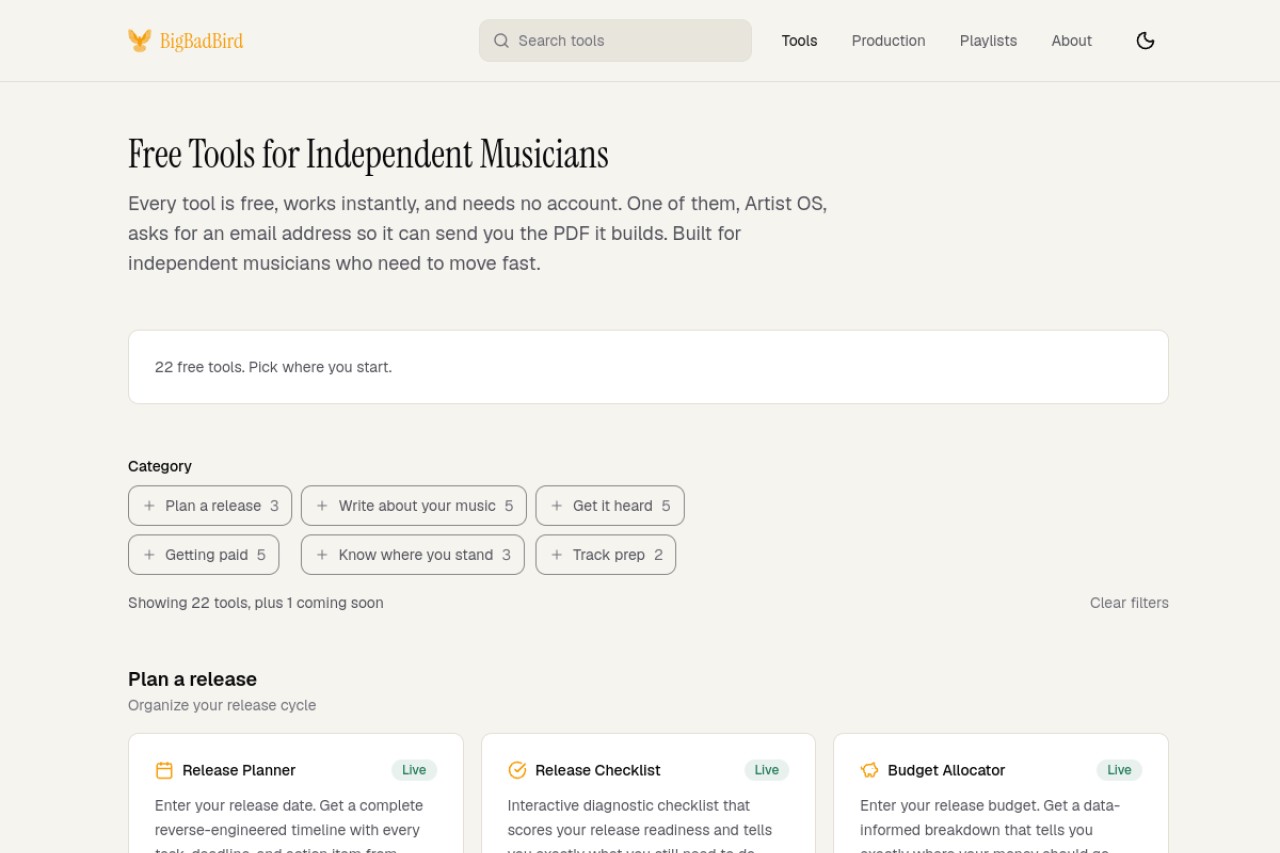Toggle dark mode with the moon icon
The height and width of the screenshot is (853, 1280).
point(1146,40)
